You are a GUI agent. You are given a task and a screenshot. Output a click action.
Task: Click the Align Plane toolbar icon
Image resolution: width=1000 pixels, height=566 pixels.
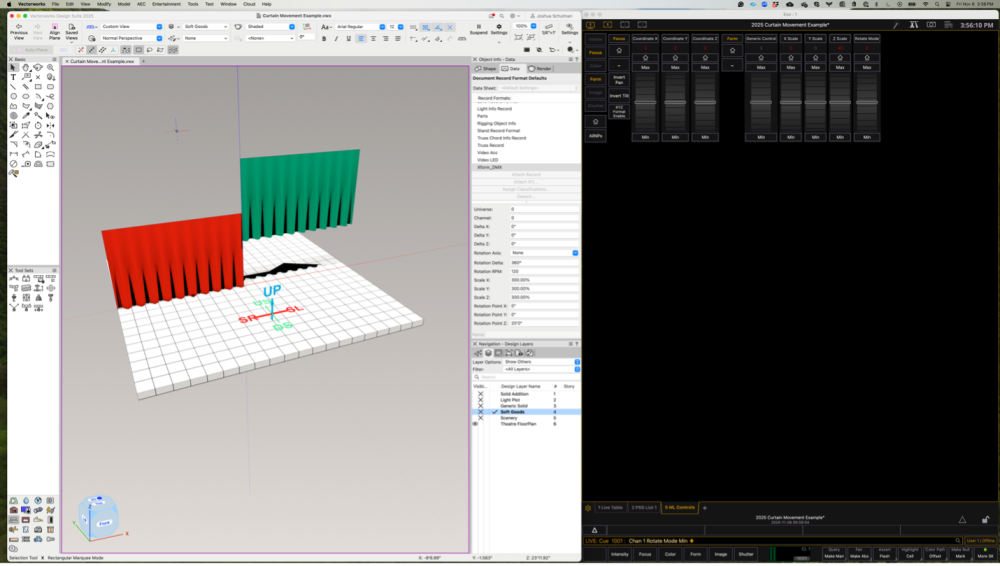(55, 24)
